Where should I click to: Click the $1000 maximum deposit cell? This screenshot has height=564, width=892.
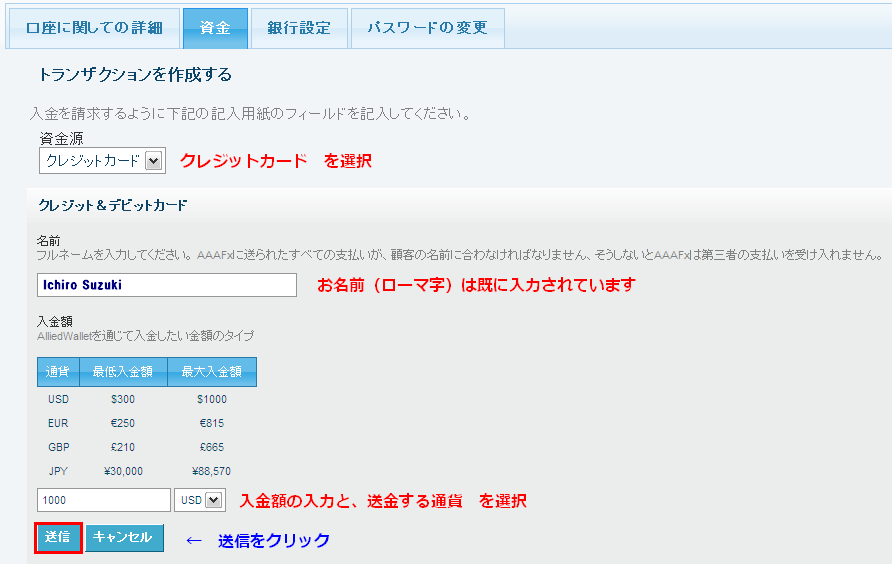click(x=212, y=400)
